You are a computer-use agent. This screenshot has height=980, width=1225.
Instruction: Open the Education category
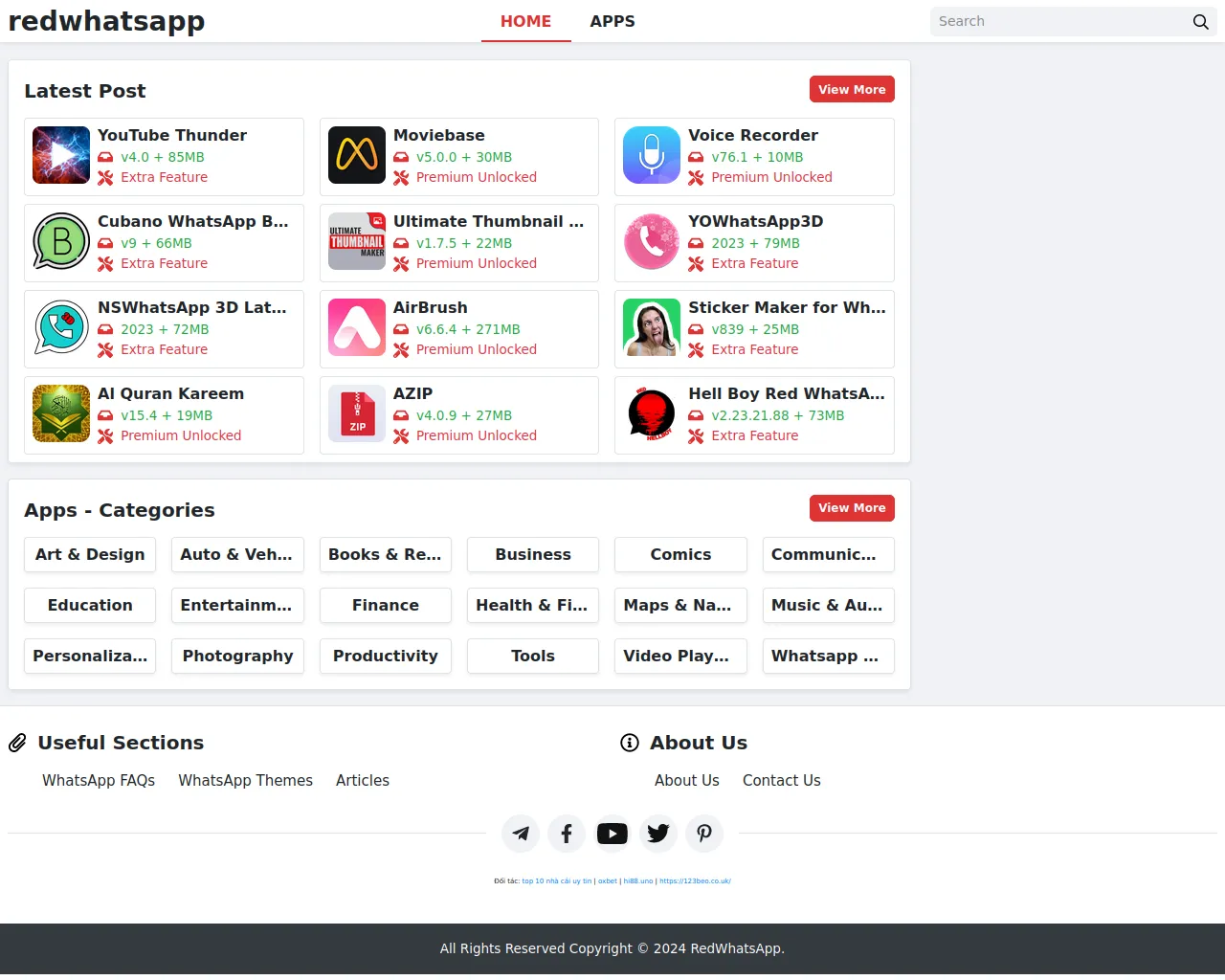90,606
